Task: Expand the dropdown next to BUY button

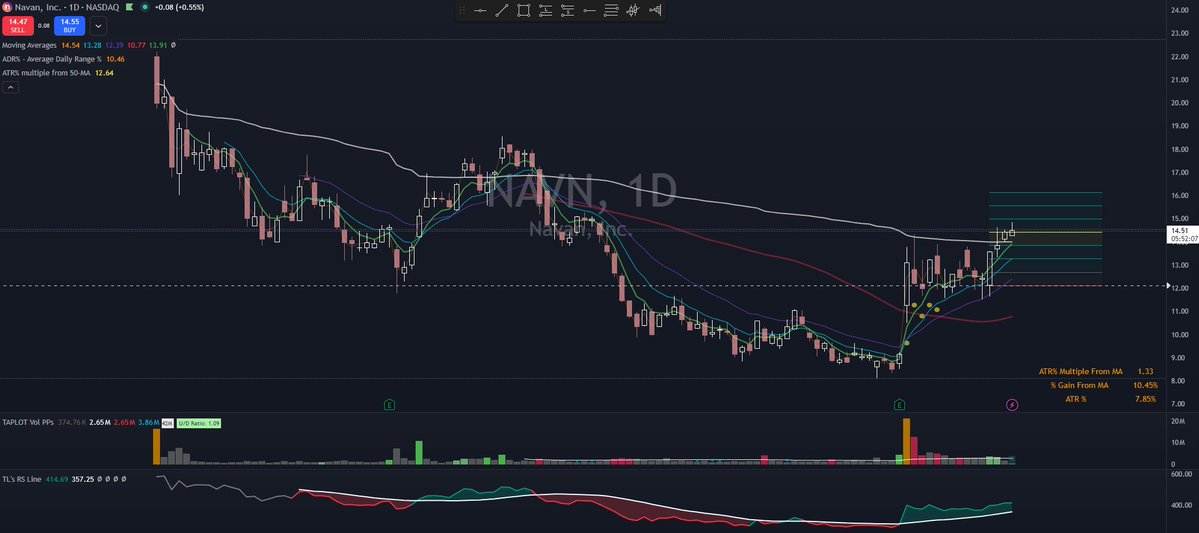Action: point(99,26)
